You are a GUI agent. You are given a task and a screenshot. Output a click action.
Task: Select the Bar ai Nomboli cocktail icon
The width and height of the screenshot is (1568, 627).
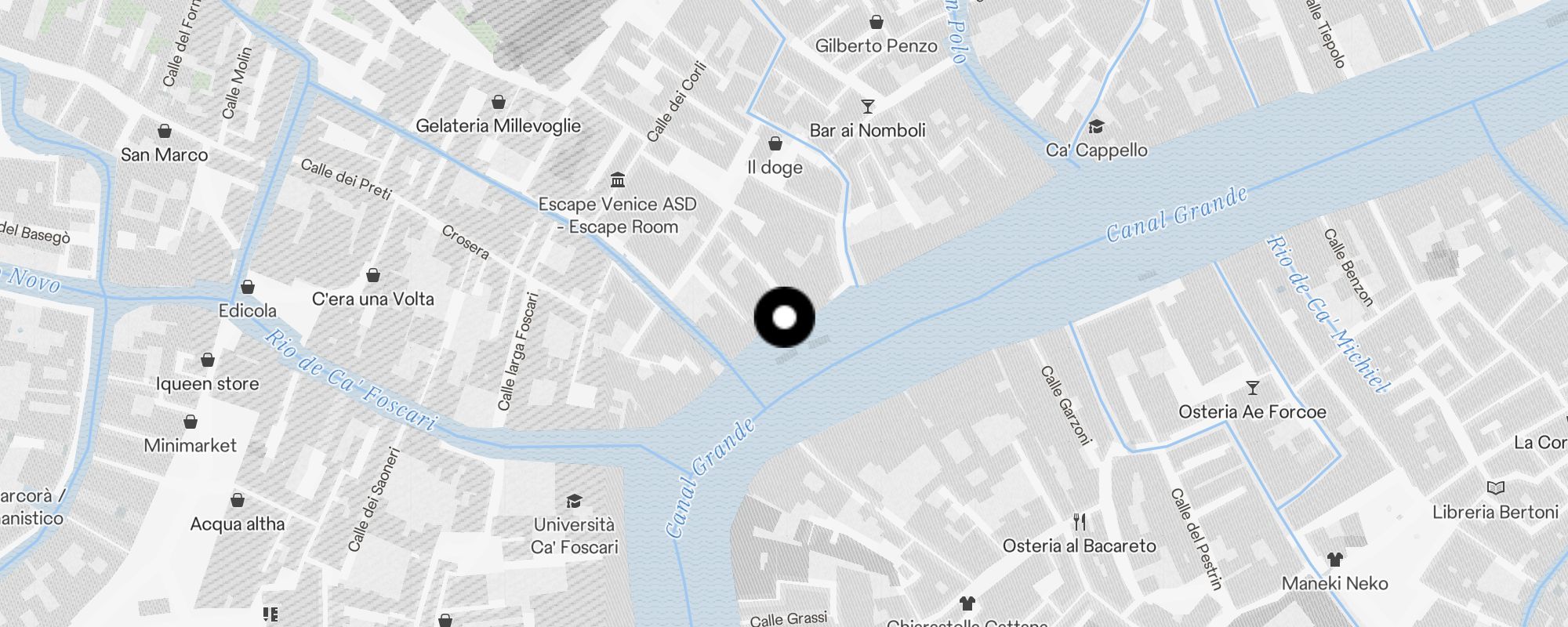coord(867,107)
